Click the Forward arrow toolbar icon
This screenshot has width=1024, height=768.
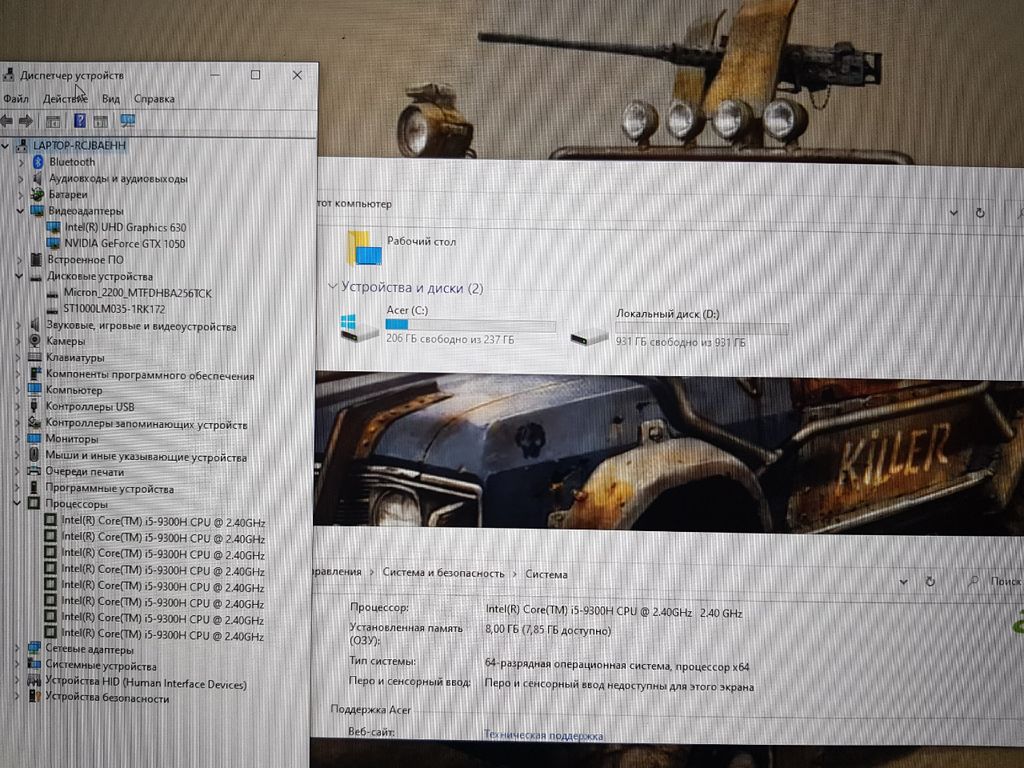(26, 121)
